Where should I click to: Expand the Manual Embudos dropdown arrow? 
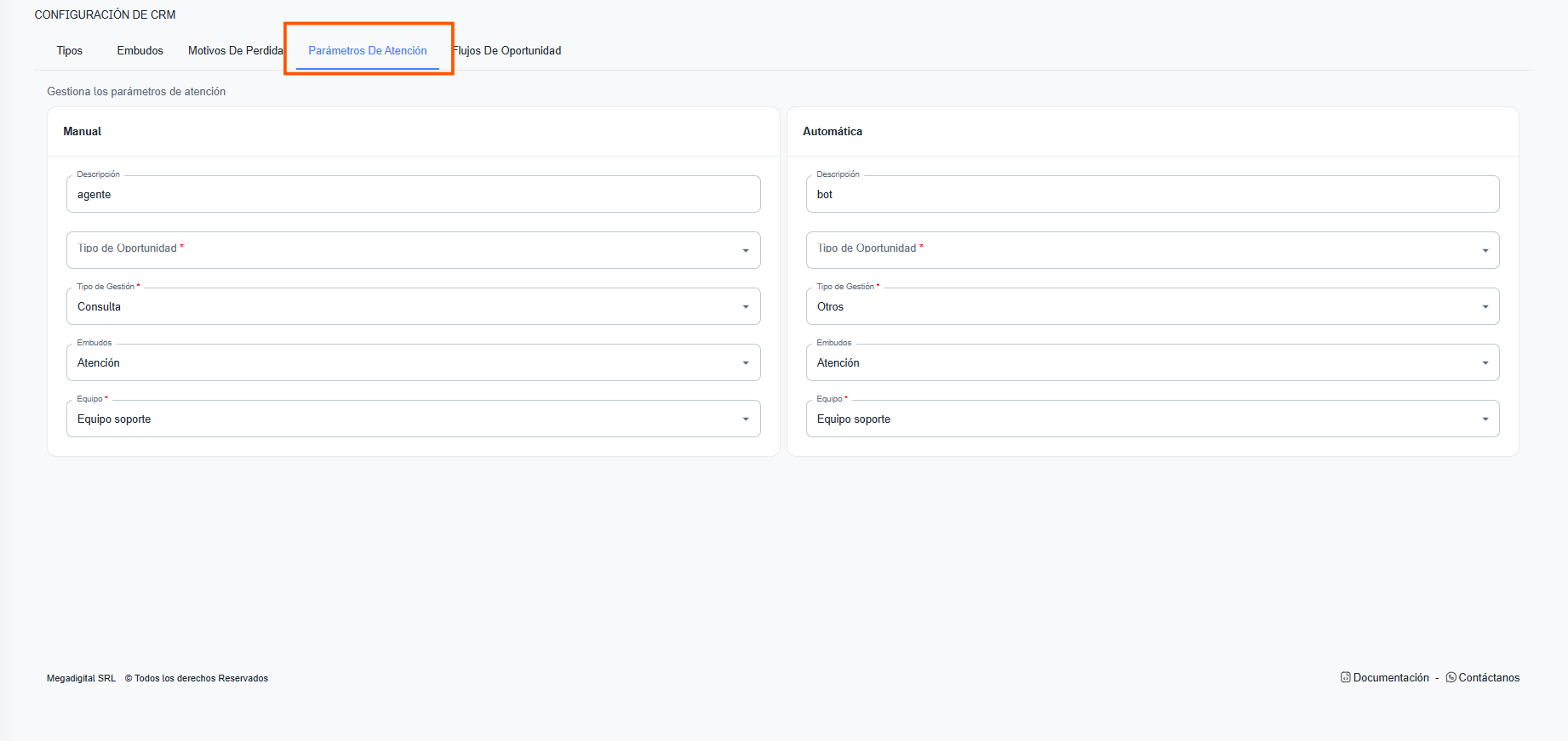click(745, 363)
